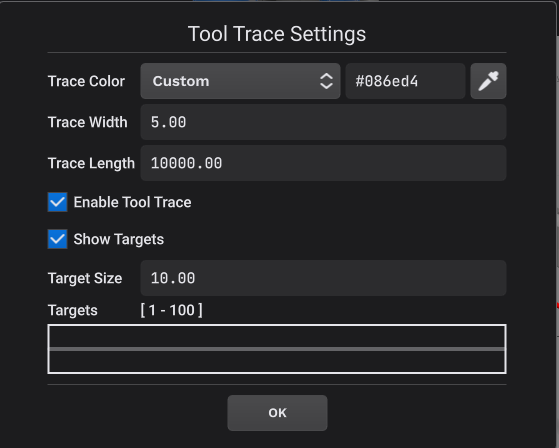The width and height of the screenshot is (559, 448).
Task: Confirm settings with the OK button
Action: click(277, 413)
